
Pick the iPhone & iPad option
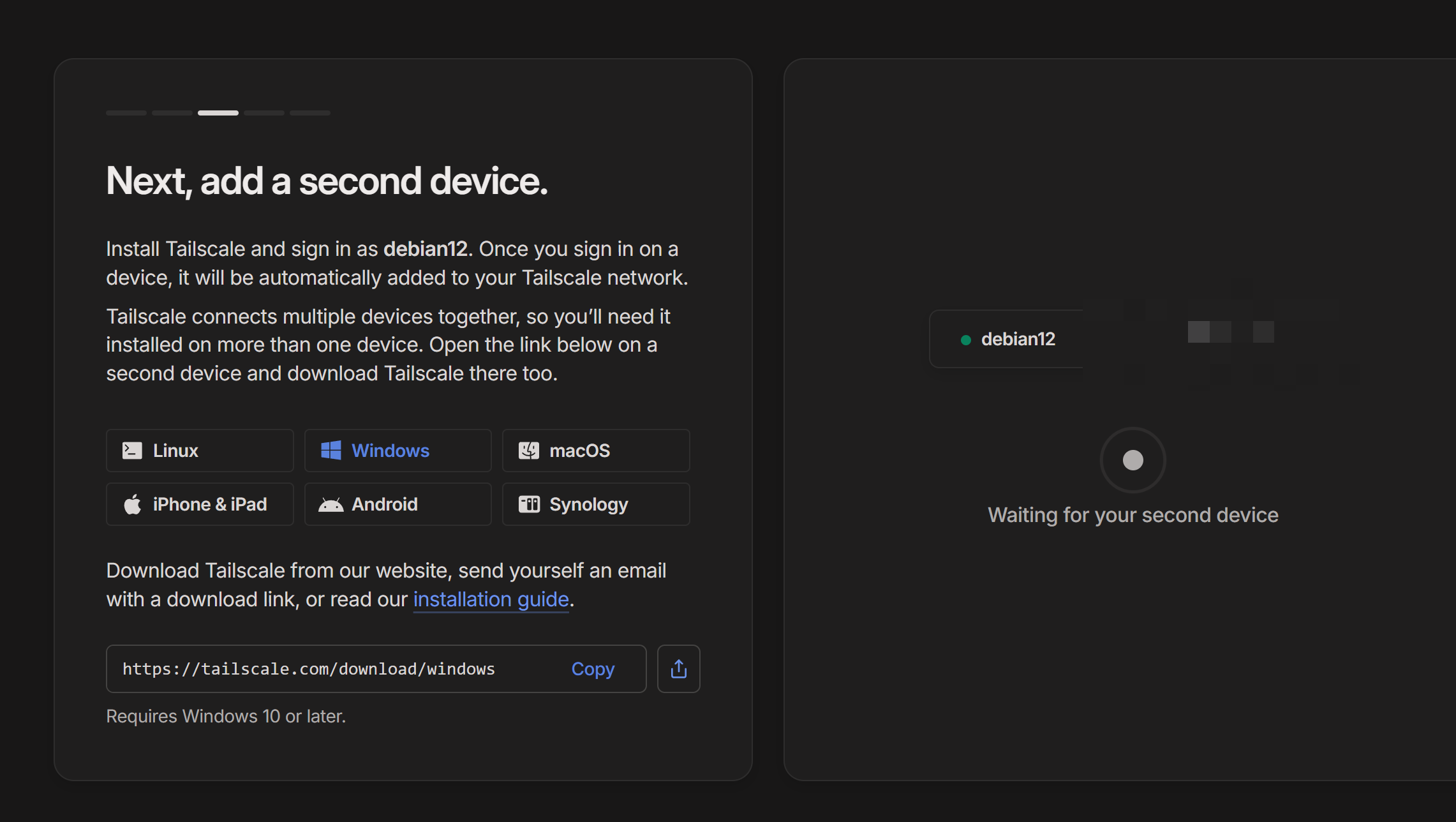pos(200,504)
